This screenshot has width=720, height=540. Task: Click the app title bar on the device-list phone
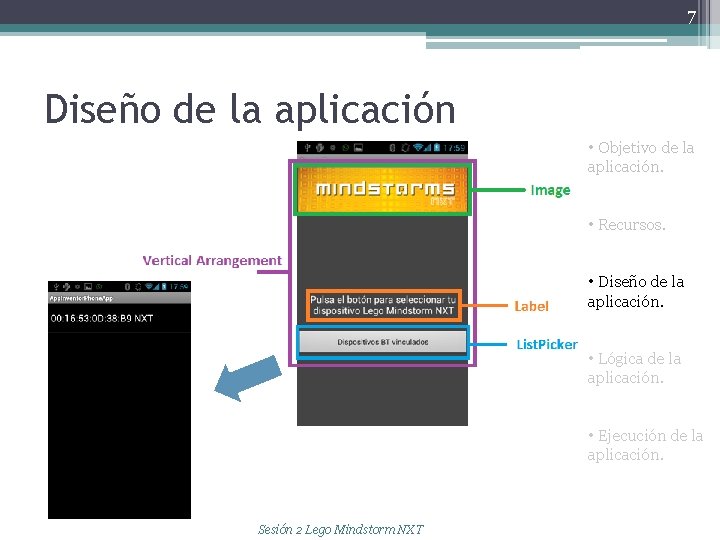point(119,298)
